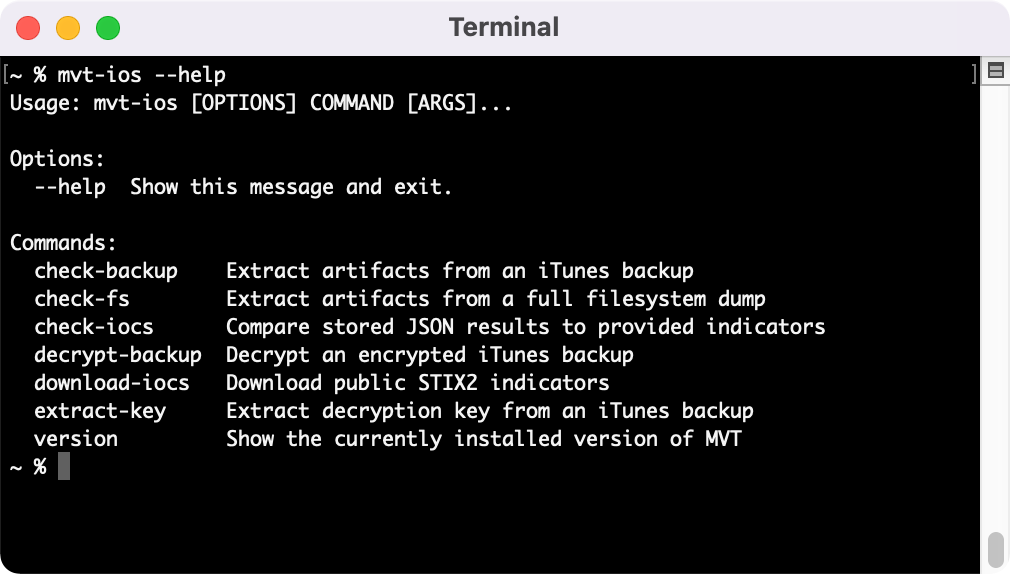
Task: Click the split pane icon at top right
Action: click(x=995, y=70)
